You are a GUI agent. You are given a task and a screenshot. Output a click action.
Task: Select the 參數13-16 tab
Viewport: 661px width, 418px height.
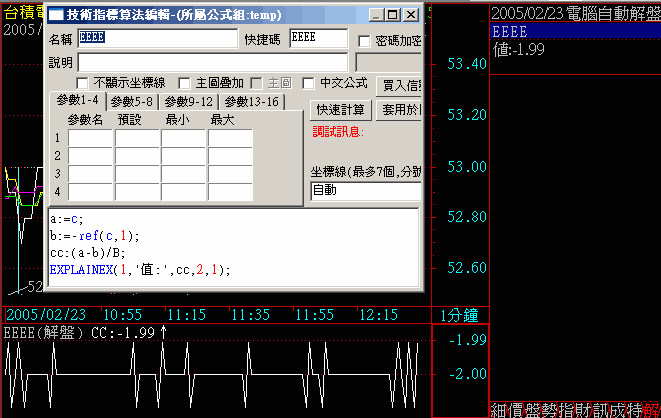pyautogui.click(x=251, y=102)
